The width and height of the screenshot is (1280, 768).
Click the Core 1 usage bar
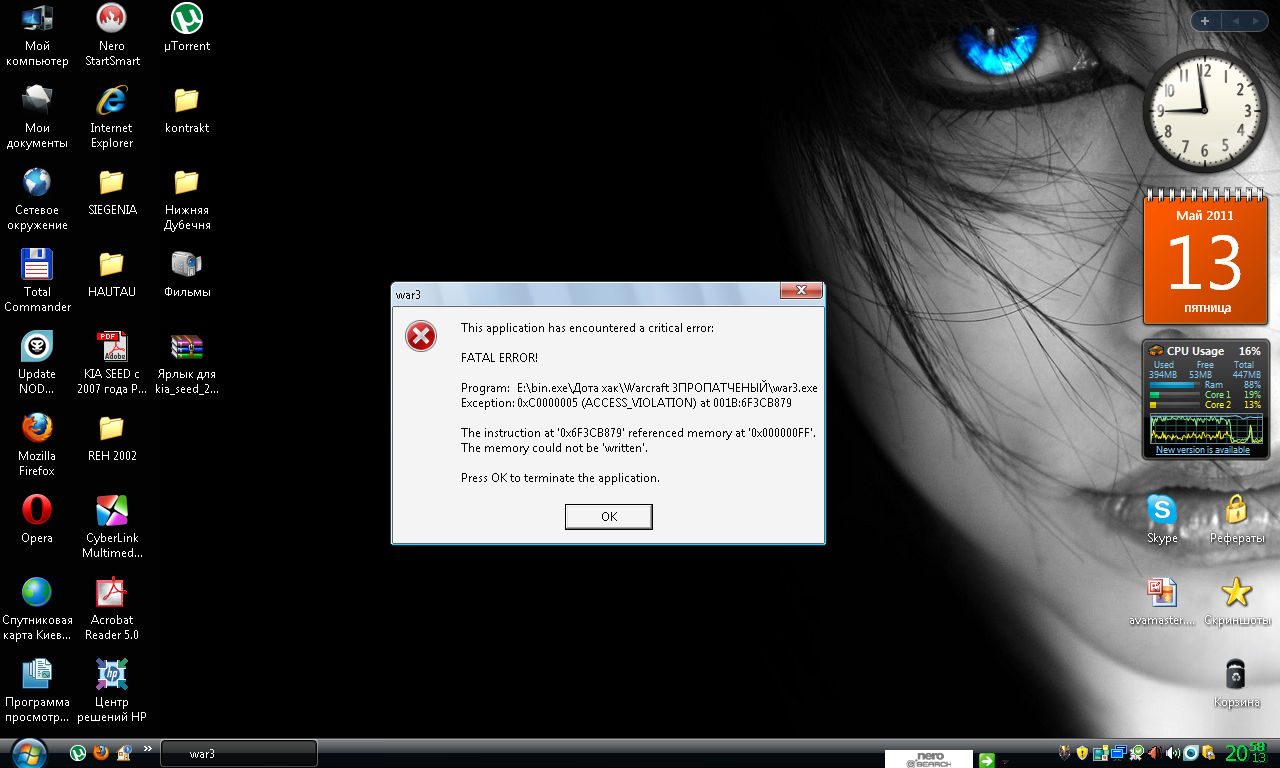[x=1174, y=395]
